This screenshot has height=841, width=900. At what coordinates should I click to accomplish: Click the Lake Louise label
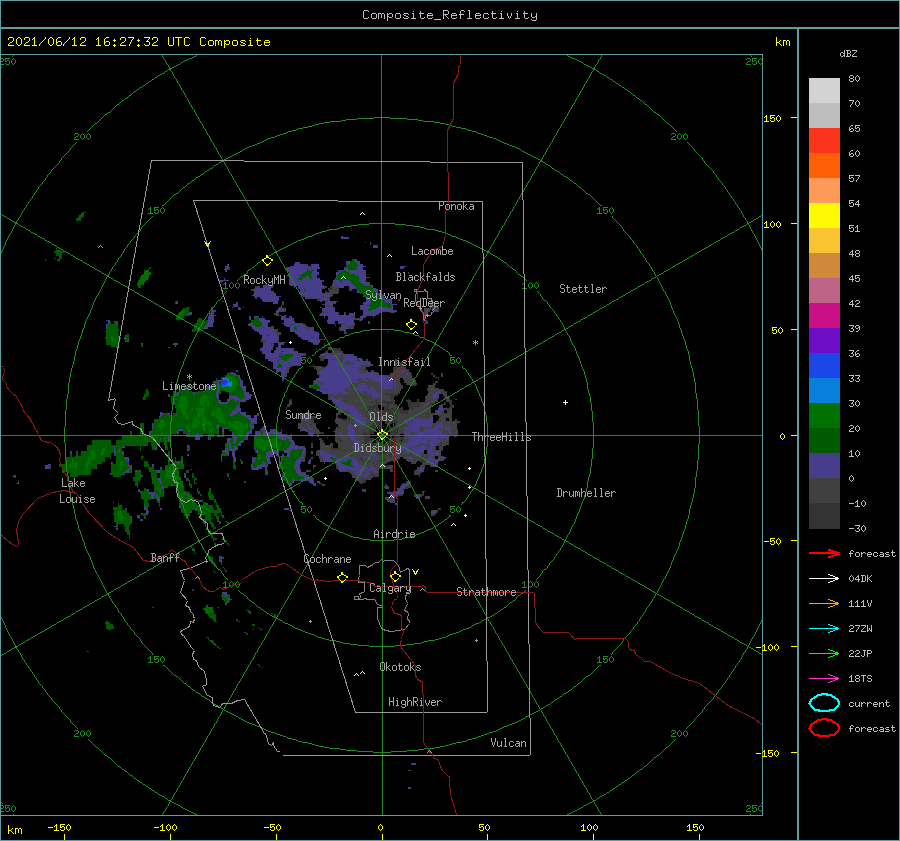pyautogui.click(x=77, y=491)
